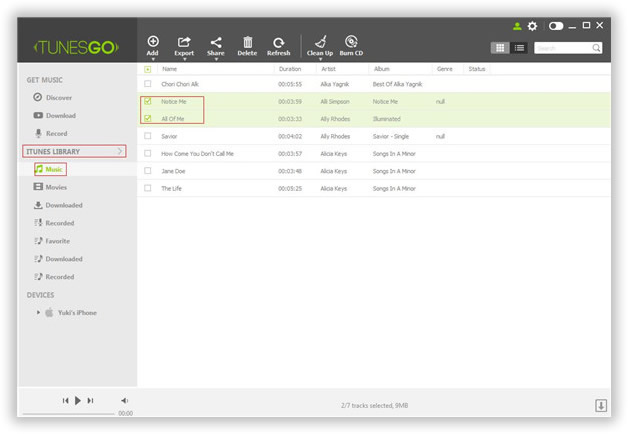This screenshot has height=434, width=628.
Task: Switch to list view
Action: (519, 48)
